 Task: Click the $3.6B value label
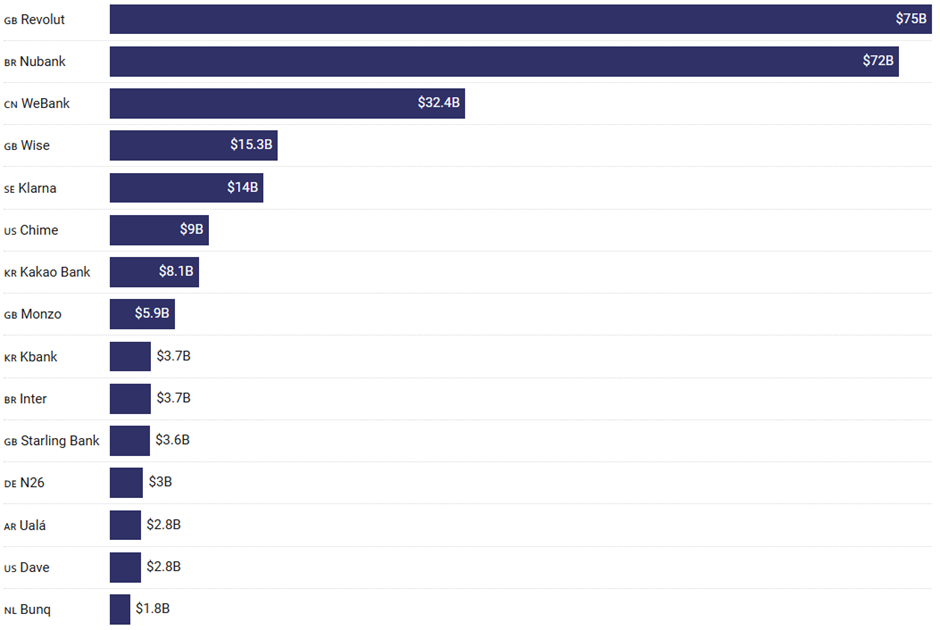[x=173, y=440]
